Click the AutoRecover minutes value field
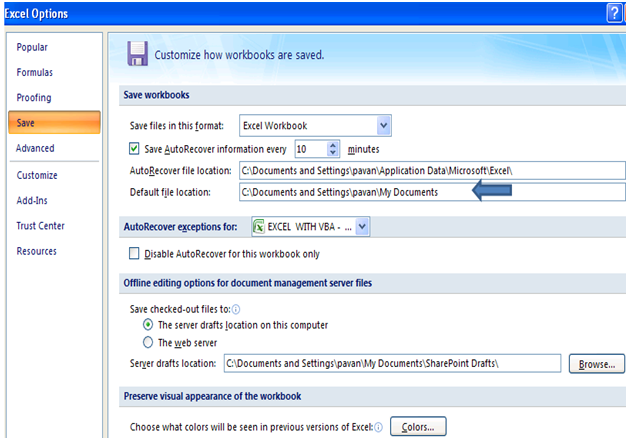Screen dimensions: 628x440 point(311,149)
